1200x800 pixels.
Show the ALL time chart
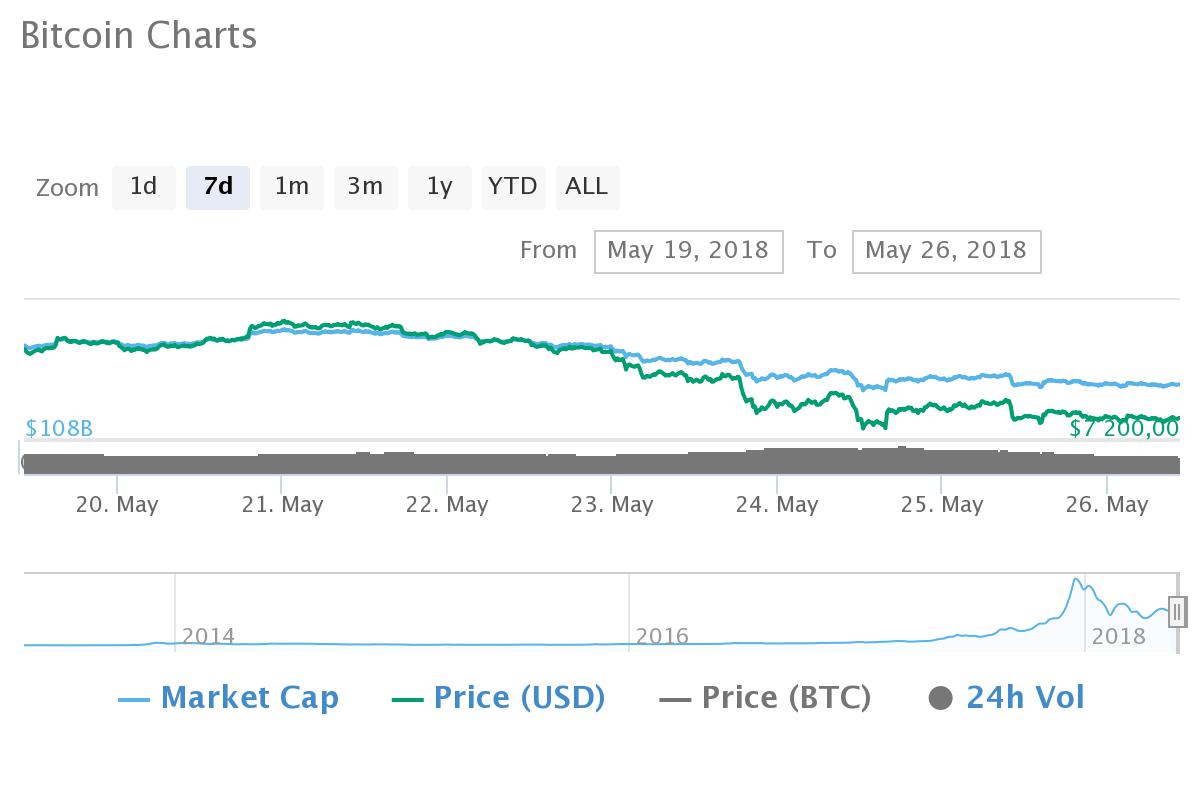tap(588, 187)
